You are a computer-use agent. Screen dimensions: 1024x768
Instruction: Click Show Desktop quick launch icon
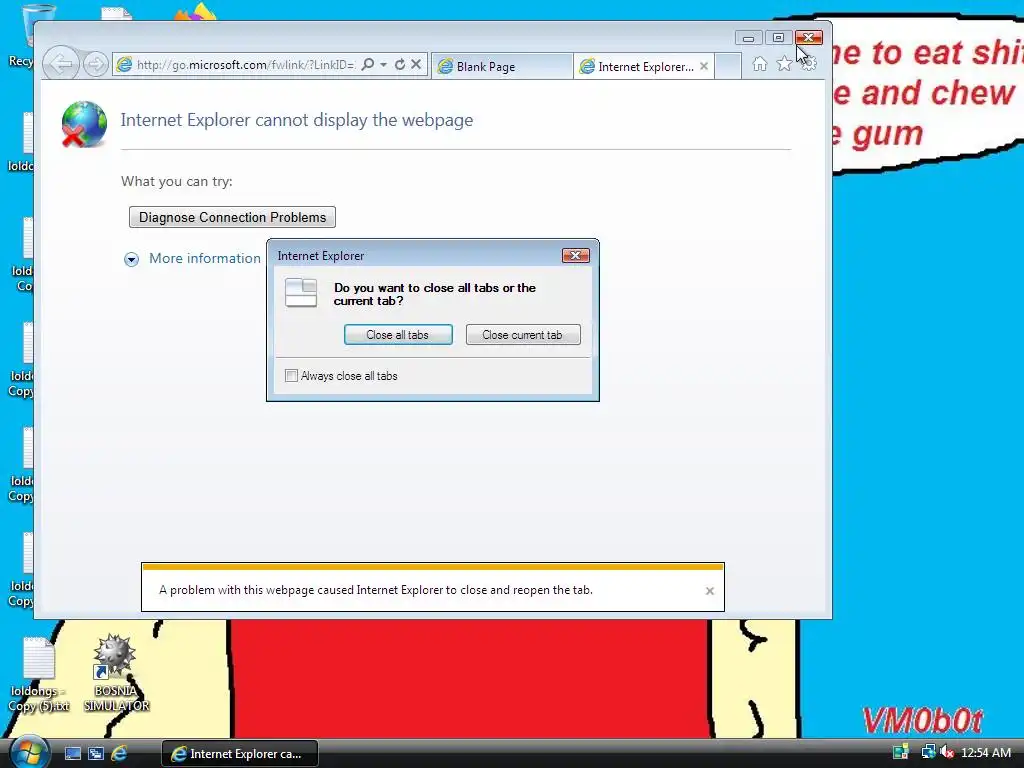[x=72, y=754]
